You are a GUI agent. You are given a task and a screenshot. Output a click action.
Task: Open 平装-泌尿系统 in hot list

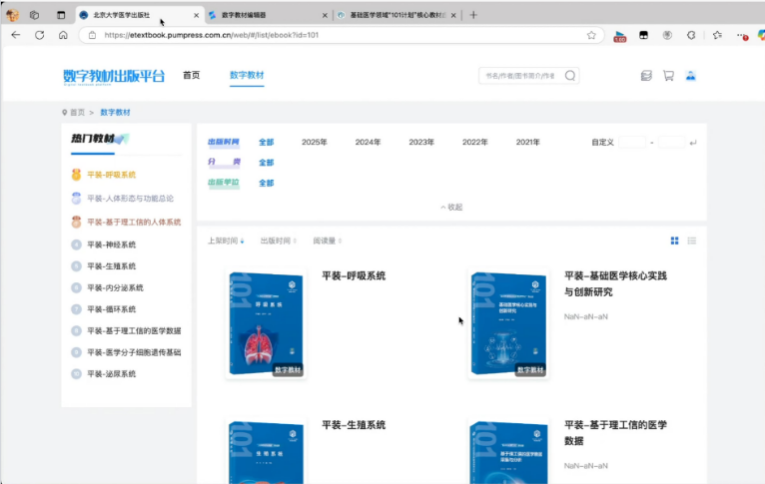click(x=111, y=374)
